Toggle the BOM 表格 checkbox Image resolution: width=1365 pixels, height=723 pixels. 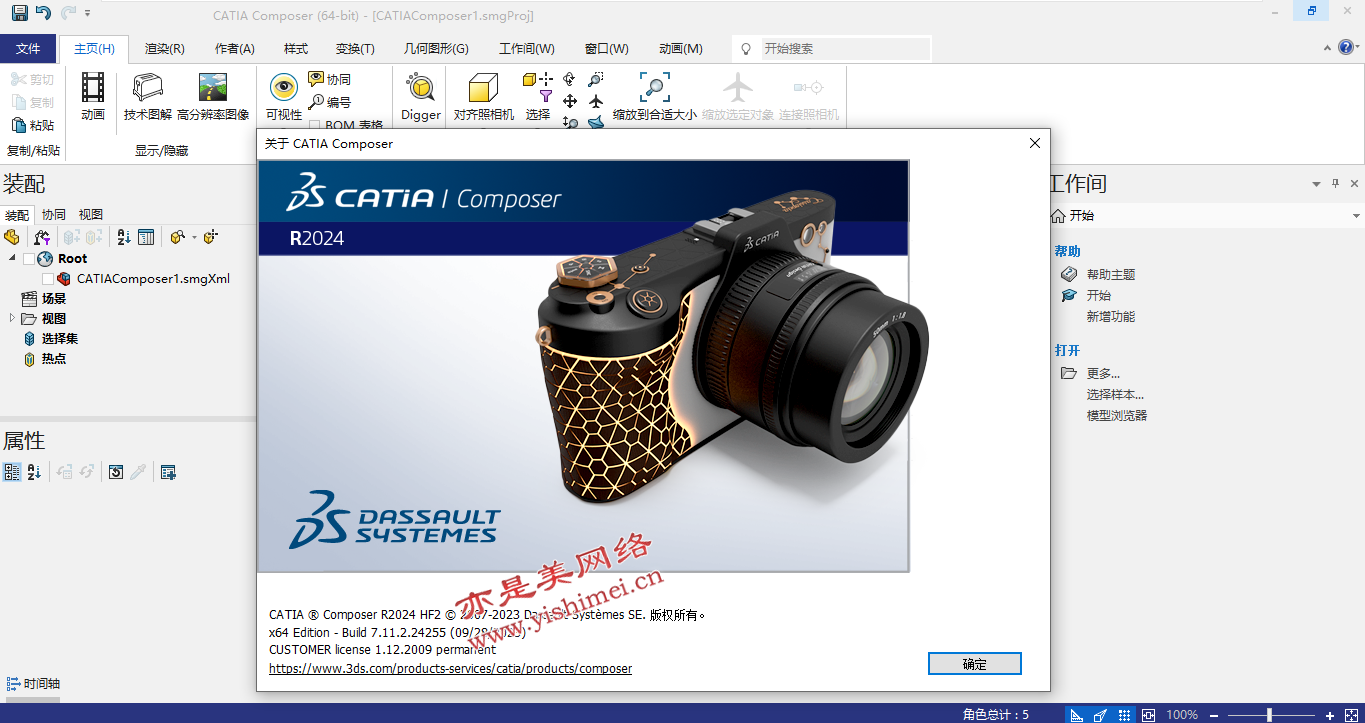pyautogui.click(x=314, y=126)
